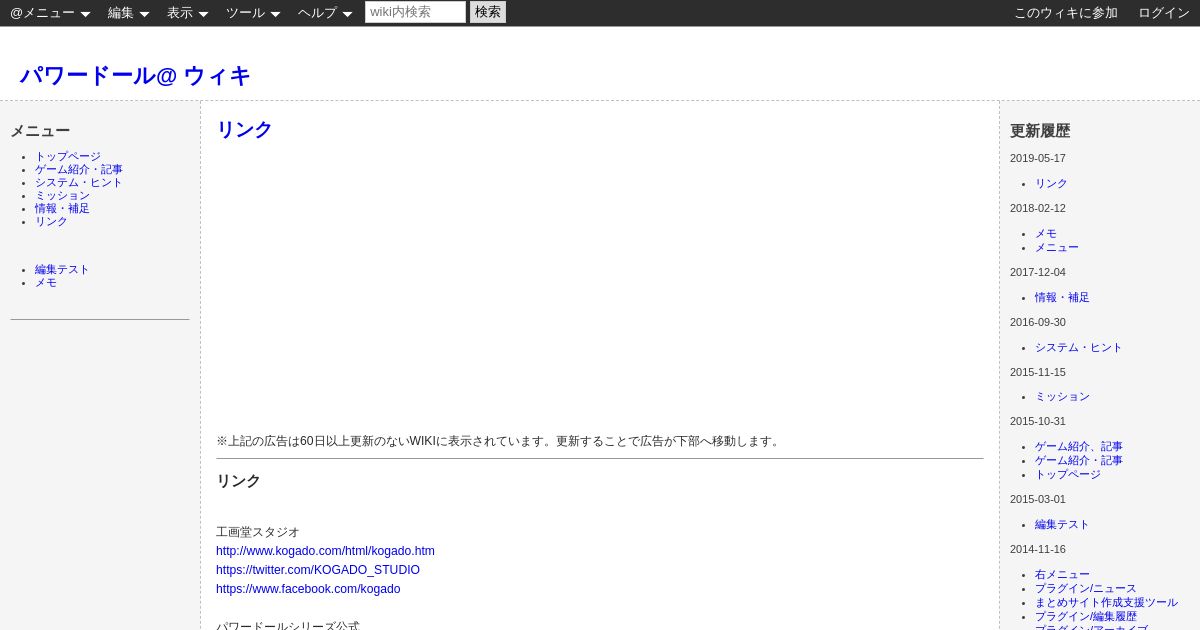Open ゲーム紹介・記事 in update history
1200x630 pixels.
coord(1079,461)
